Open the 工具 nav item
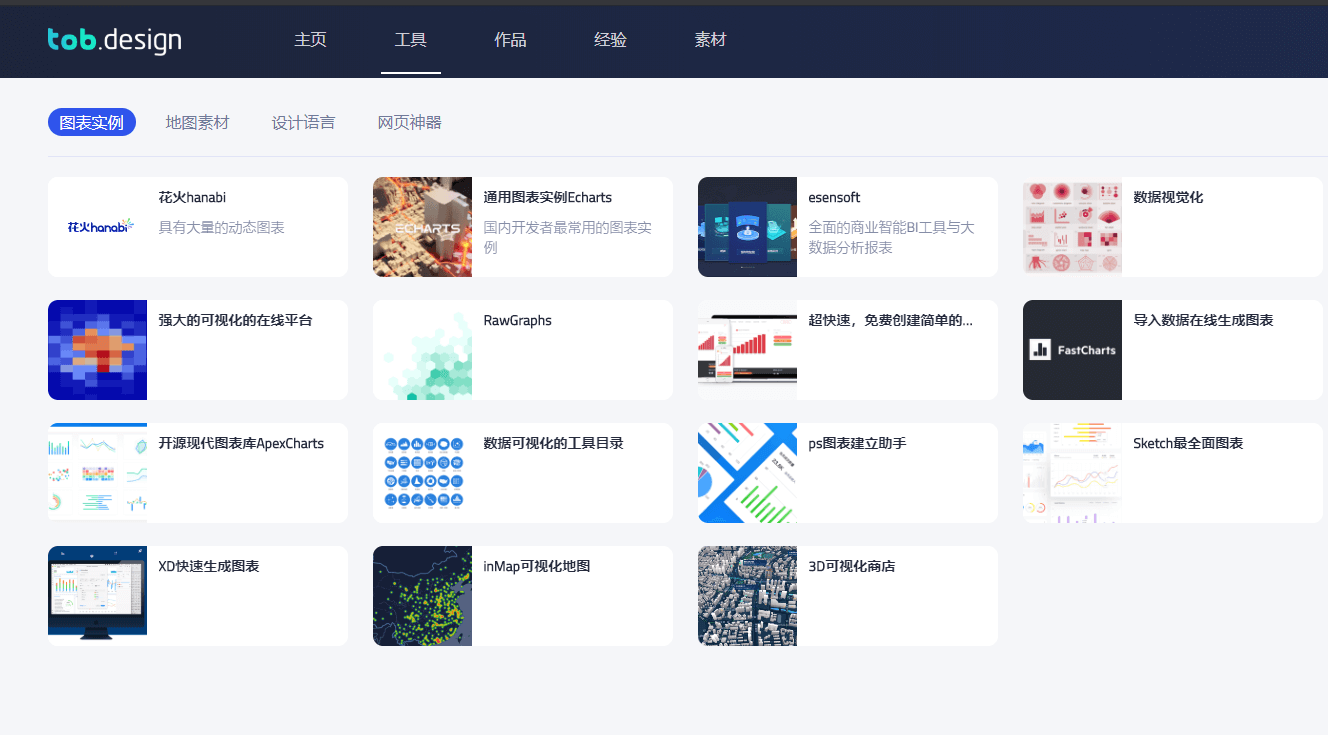 click(x=410, y=40)
